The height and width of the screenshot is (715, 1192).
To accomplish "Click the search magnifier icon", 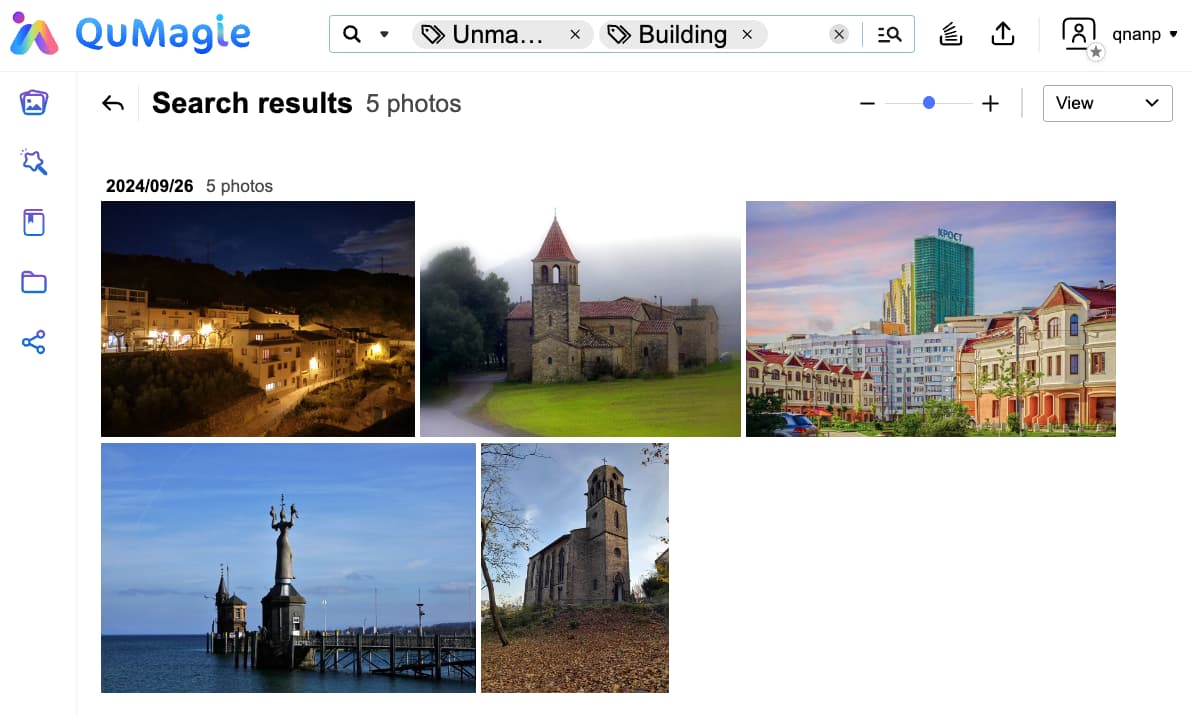I will 351,34.
